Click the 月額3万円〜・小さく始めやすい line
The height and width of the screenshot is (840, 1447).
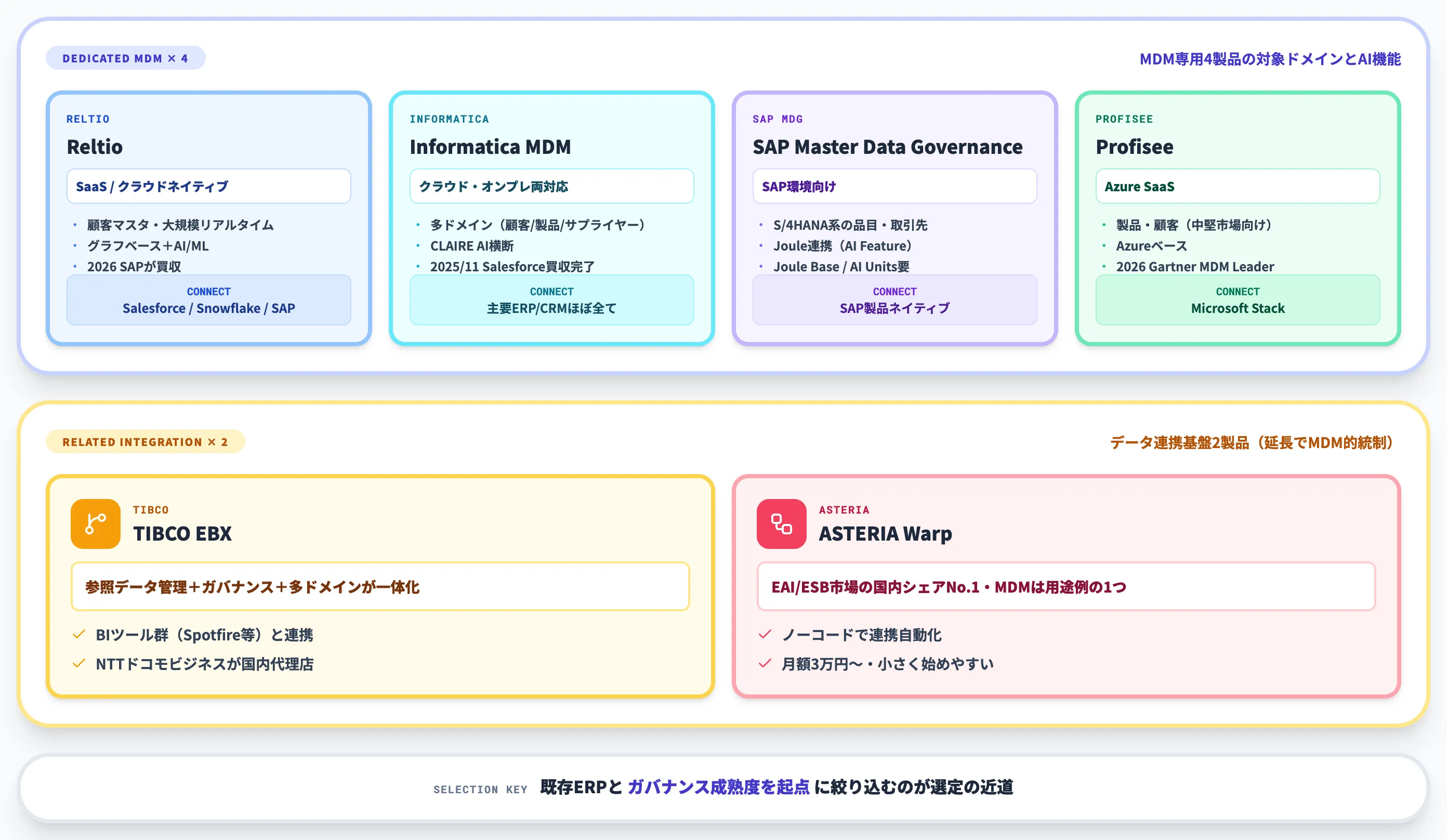click(x=888, y=664)
